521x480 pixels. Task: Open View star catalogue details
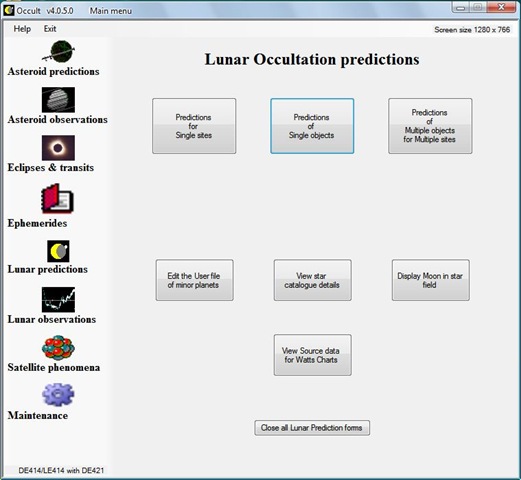(x=313, y=280)
